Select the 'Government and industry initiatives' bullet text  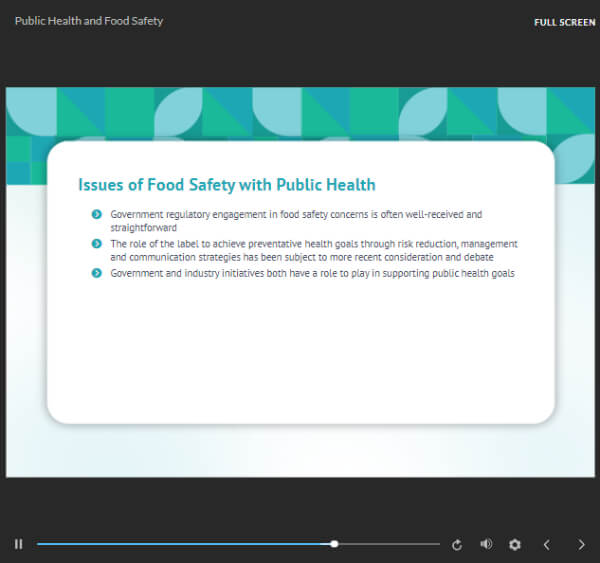click(x=312, y=273)
